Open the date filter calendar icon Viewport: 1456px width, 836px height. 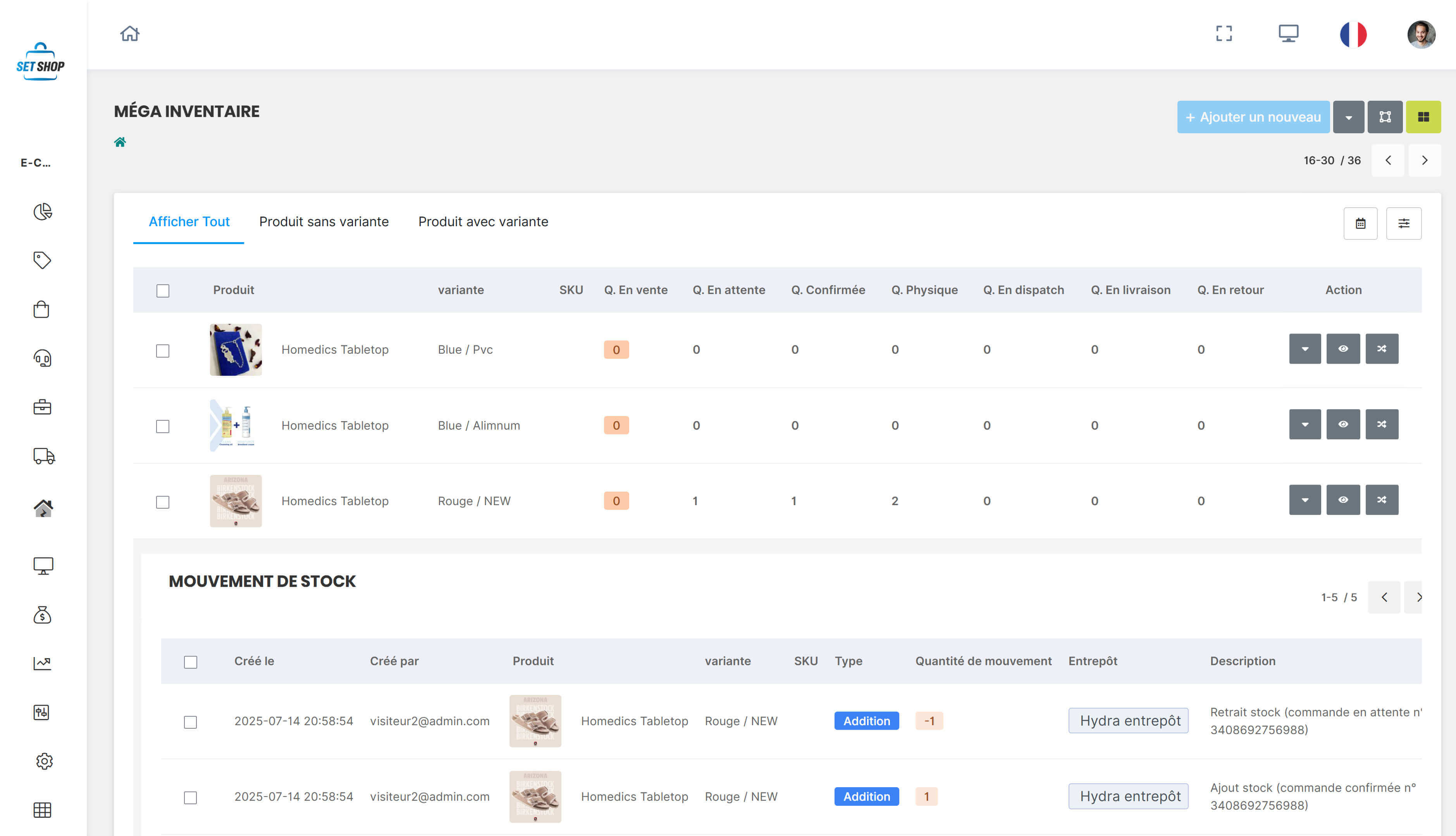tap(1360, 224)
